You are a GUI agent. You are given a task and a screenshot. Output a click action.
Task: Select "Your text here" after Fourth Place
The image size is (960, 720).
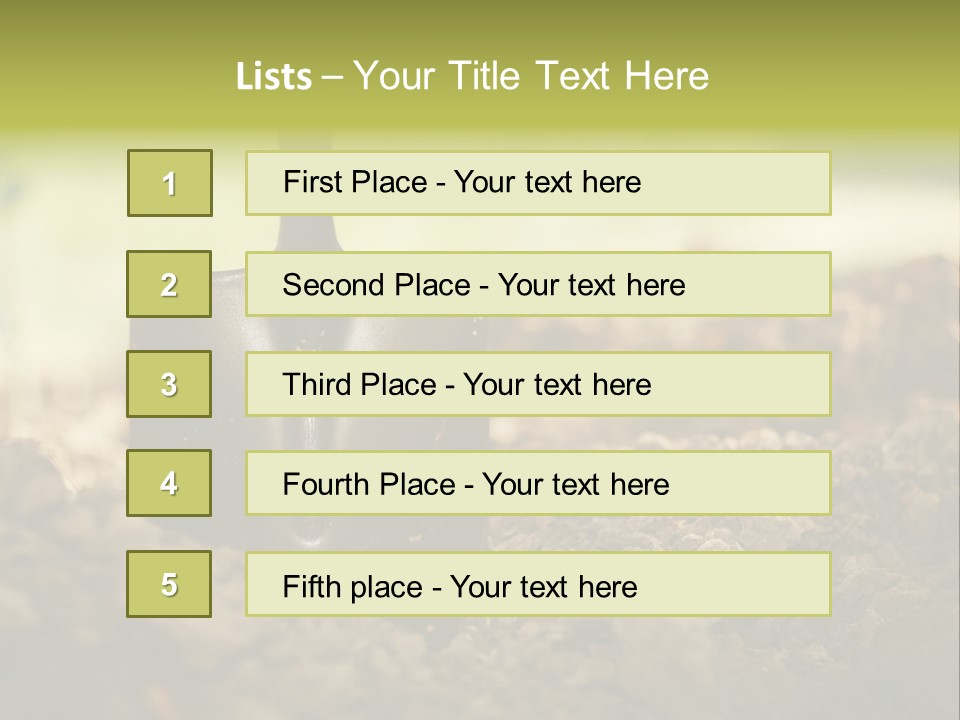click(575, 485)
